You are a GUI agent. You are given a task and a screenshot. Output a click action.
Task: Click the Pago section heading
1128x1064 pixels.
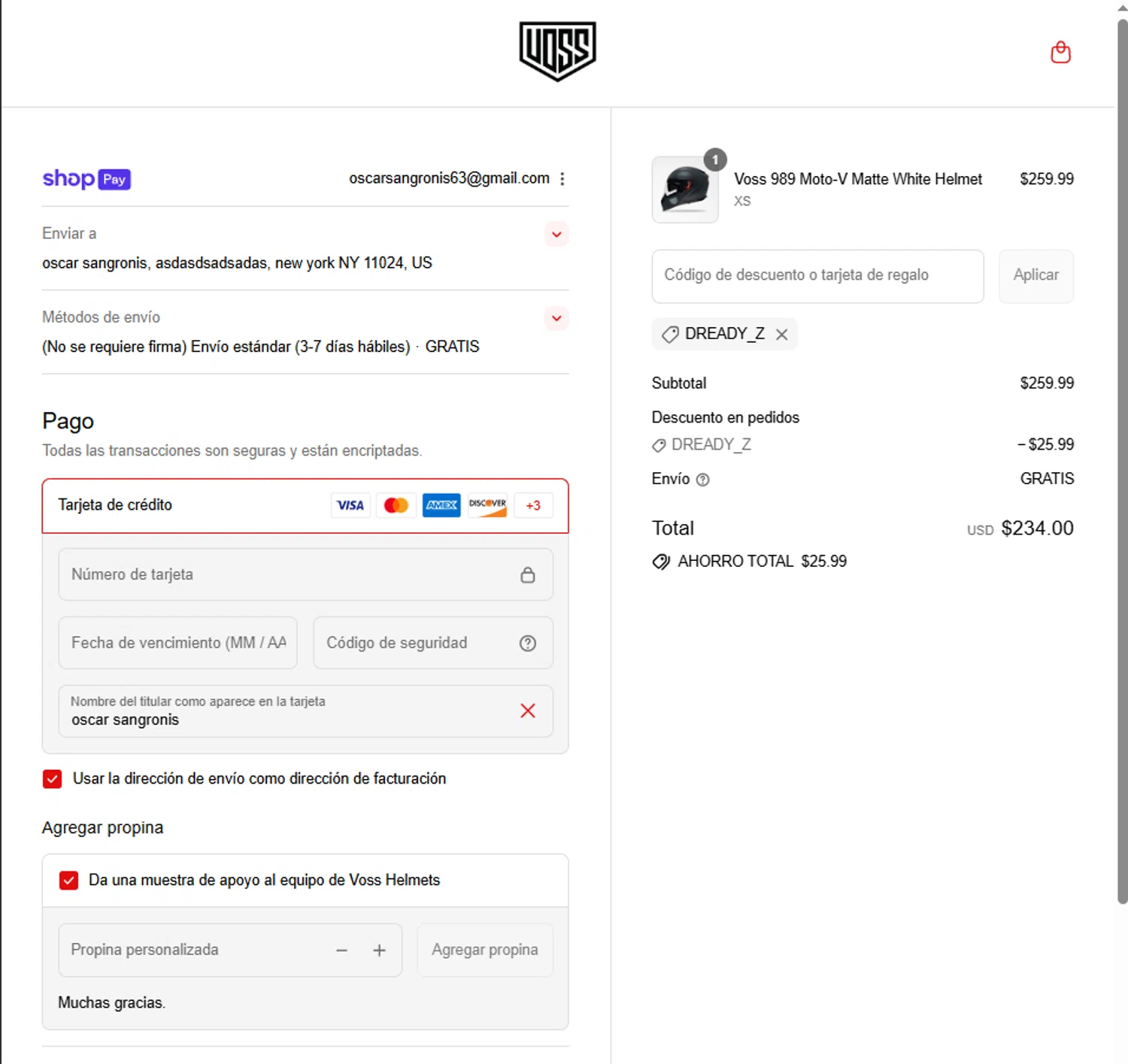68,421
